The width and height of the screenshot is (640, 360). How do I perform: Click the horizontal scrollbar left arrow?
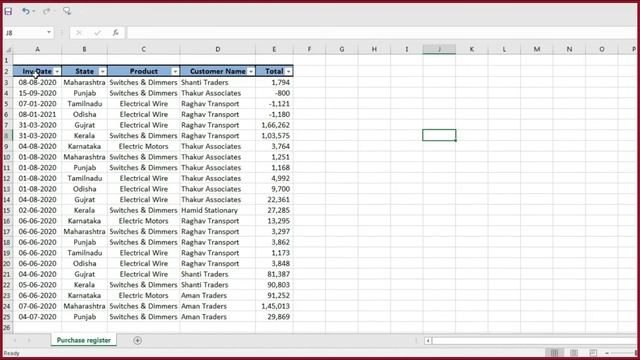pos(428,340)
